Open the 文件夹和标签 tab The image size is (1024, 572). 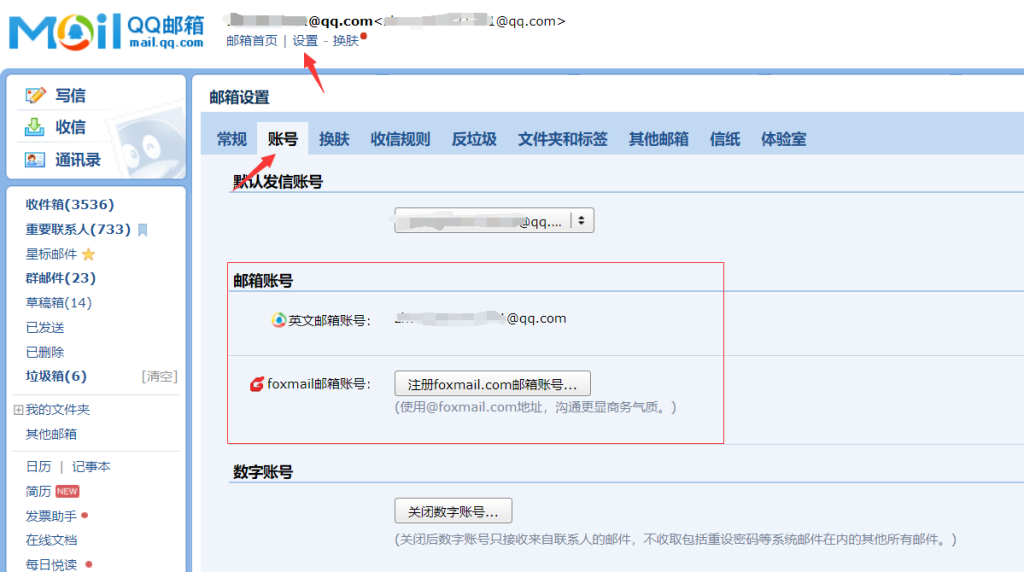click(563, 139)
